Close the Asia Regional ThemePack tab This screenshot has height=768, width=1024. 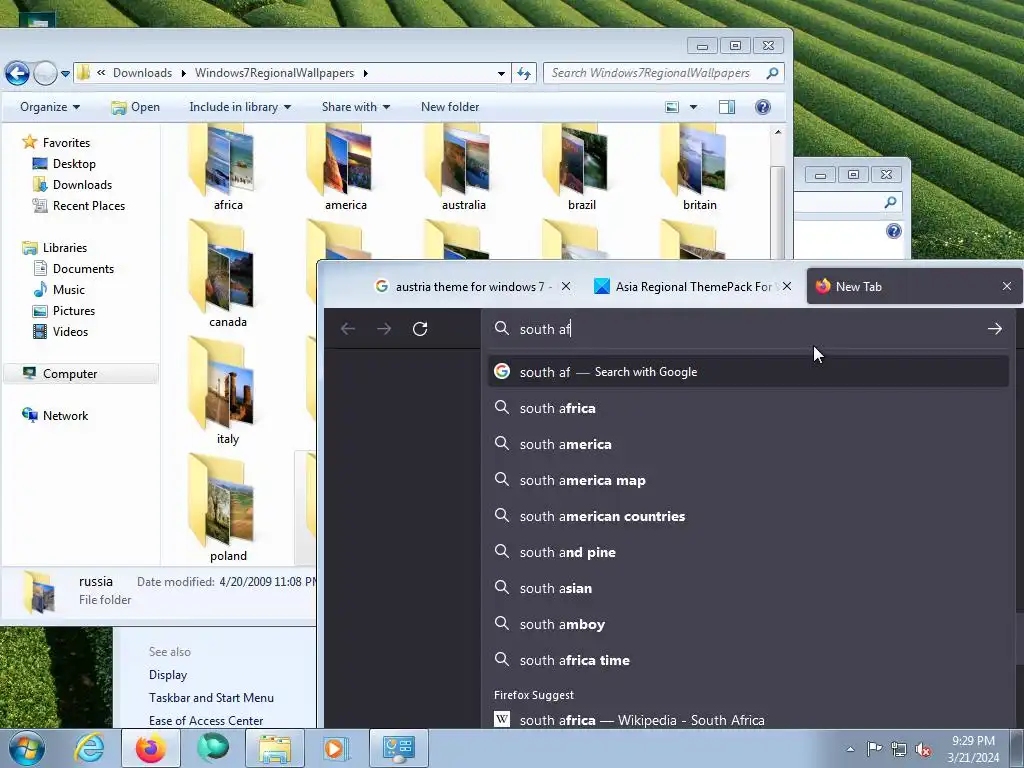tap(787, 287)
